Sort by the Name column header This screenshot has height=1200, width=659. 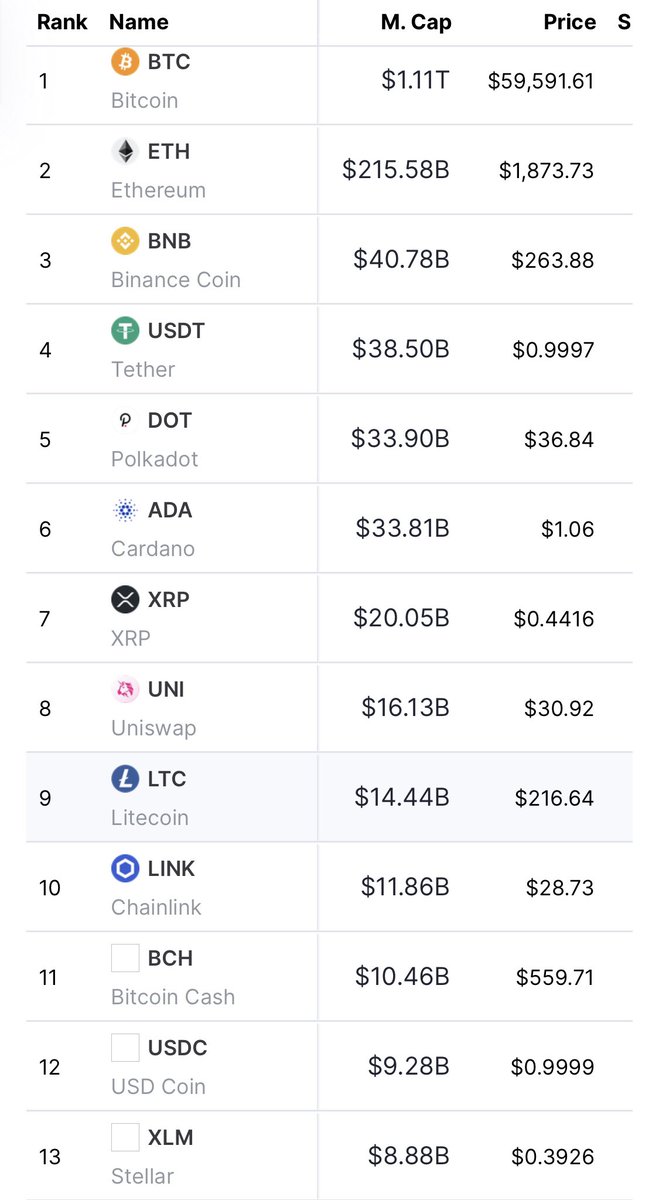tap(139, 22)
